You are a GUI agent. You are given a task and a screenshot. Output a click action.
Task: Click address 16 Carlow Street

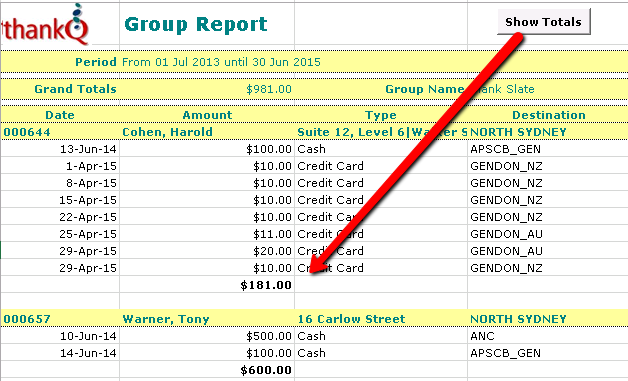tap(351, 319)
